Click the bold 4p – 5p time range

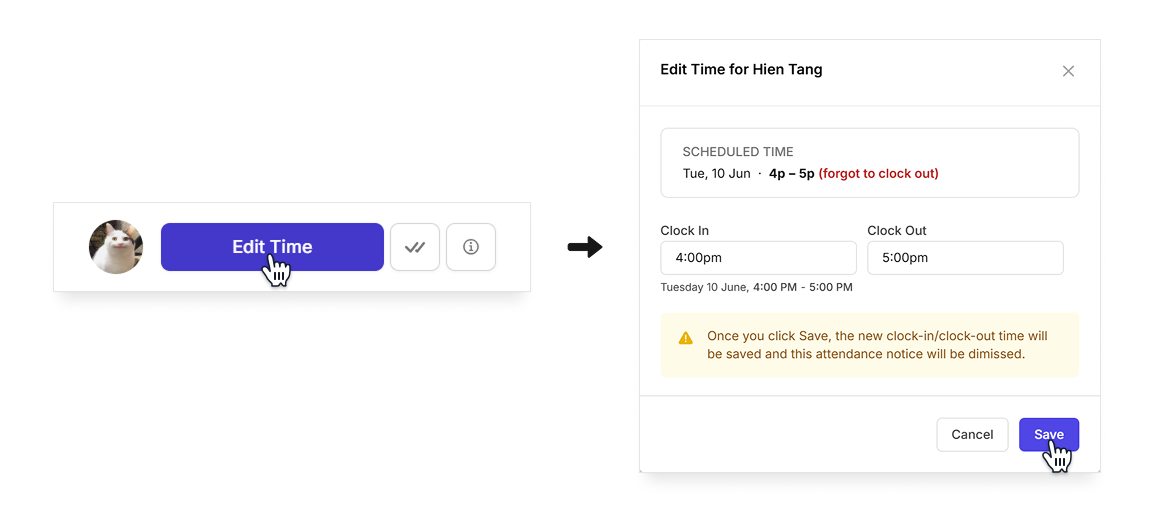tap(792, 174)
